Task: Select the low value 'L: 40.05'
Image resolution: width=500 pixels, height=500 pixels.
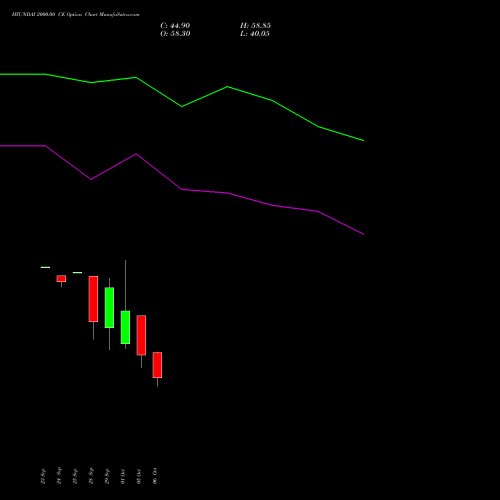Action: point(255,34)
